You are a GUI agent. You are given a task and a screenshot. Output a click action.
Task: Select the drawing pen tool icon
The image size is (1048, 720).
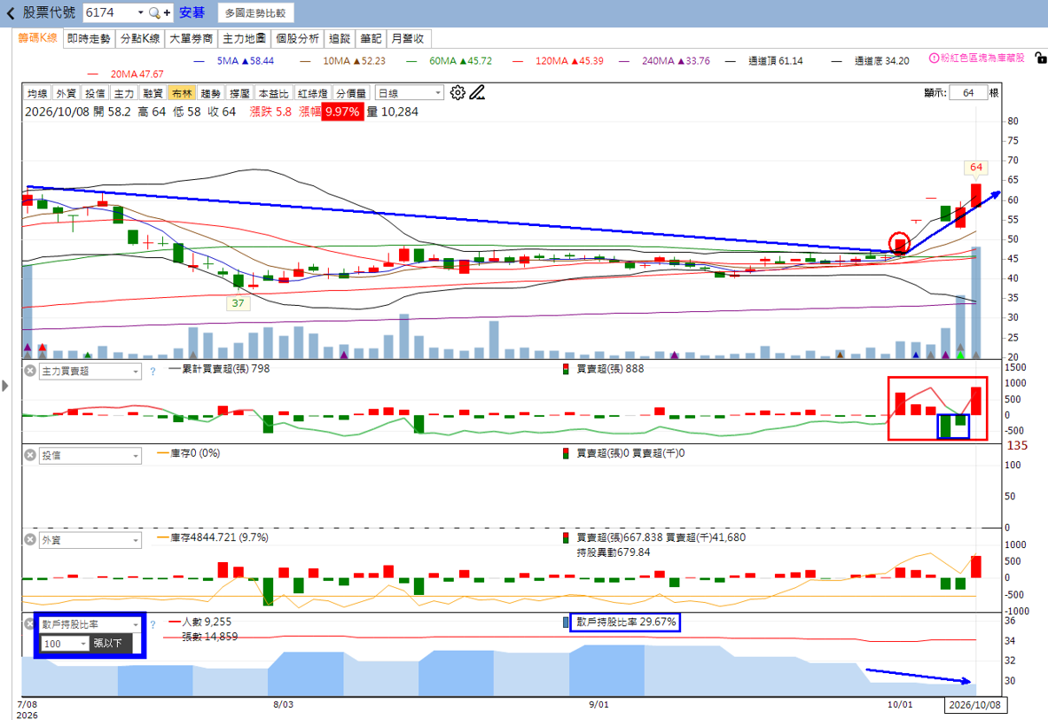477,92
